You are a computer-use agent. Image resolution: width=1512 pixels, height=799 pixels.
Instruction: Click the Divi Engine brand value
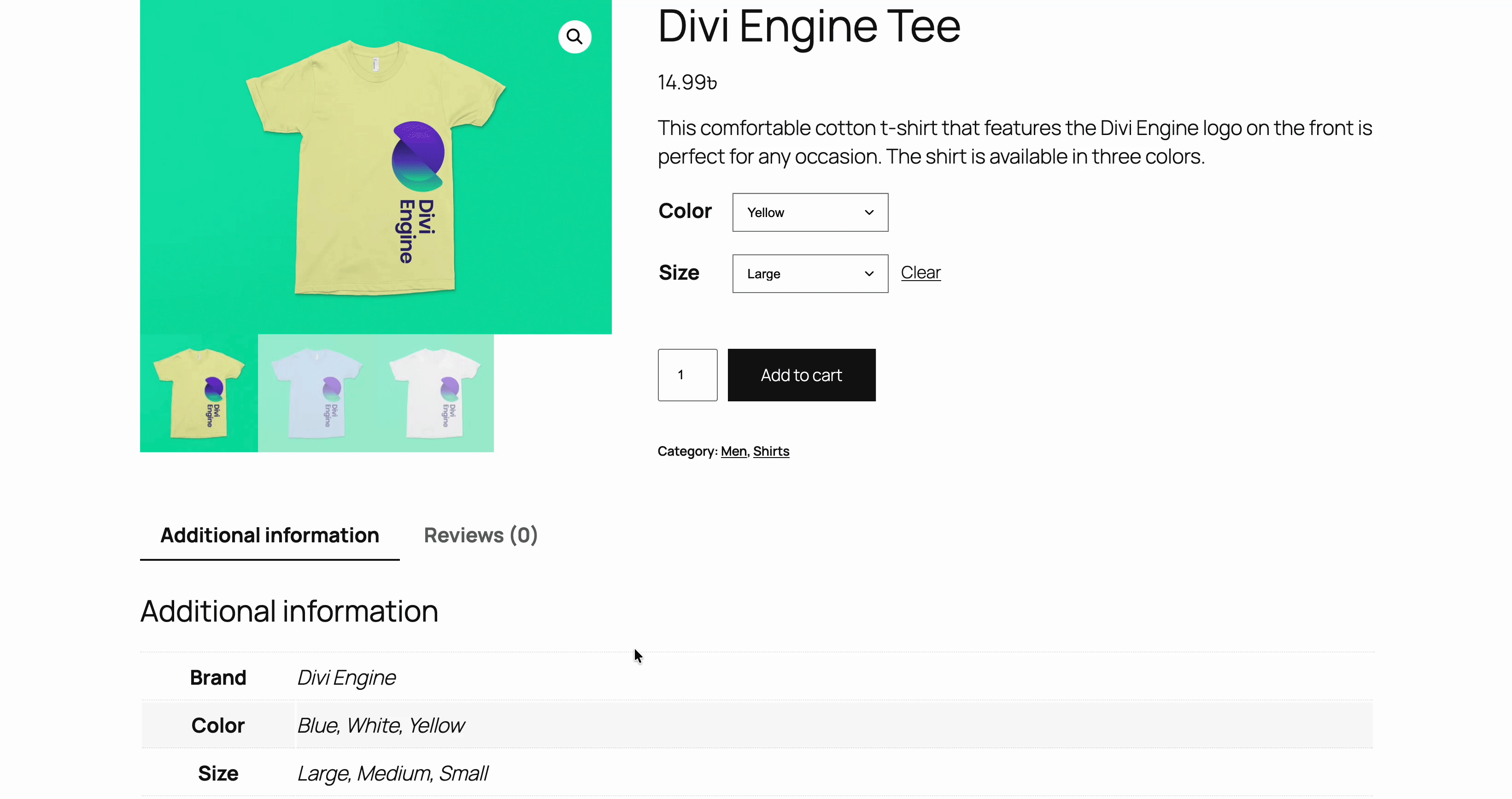[346, 677]
